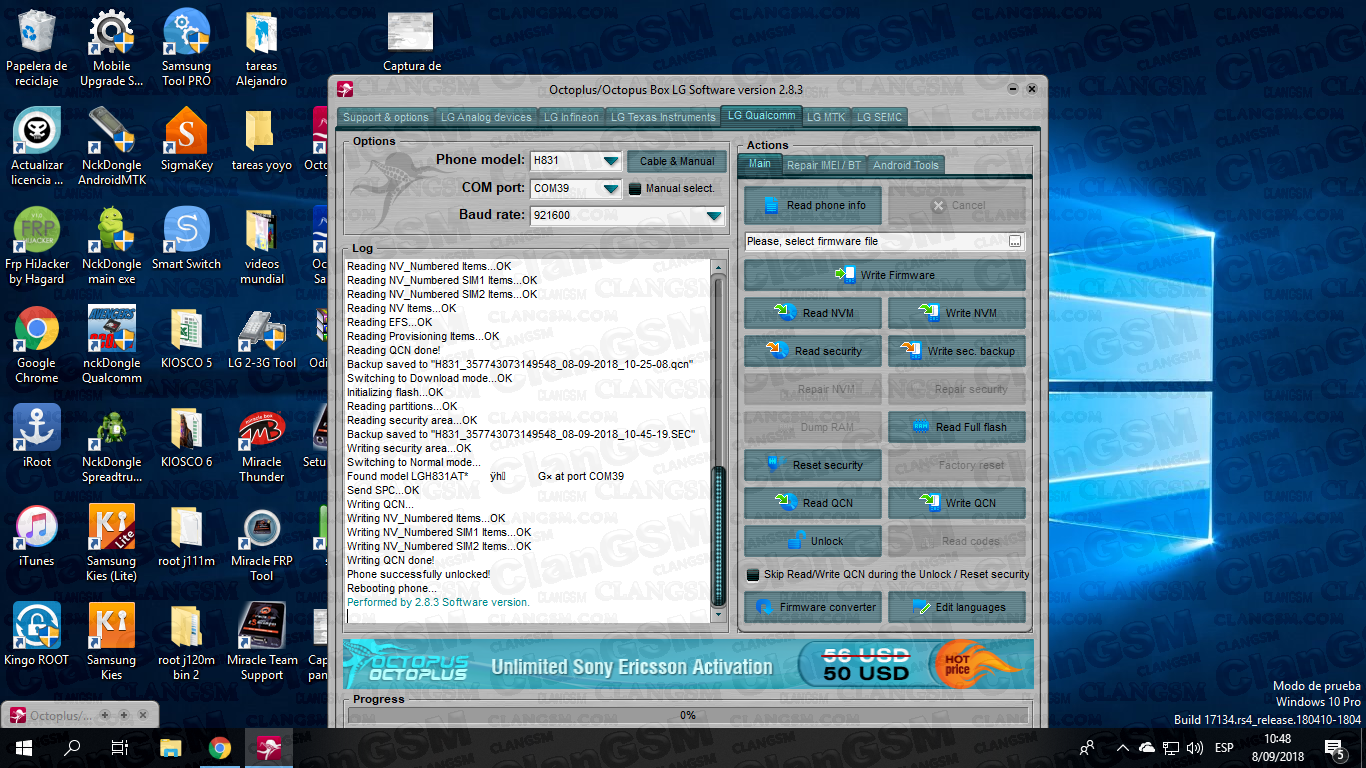Viewport: 1366px width, 768px height.
Task: Click Write QCN button
Action: point(957,503)
